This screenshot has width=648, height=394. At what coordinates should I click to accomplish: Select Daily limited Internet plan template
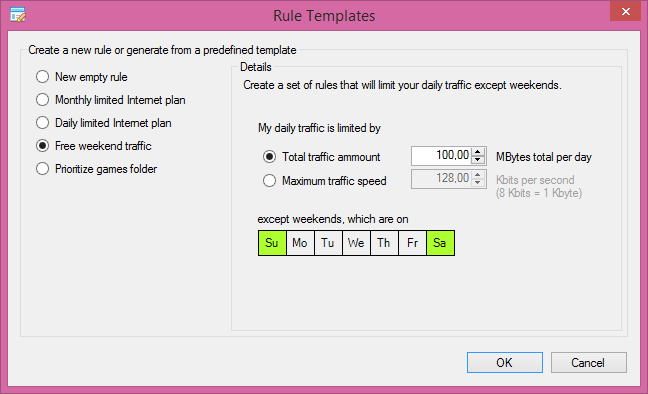coord(103,123)
